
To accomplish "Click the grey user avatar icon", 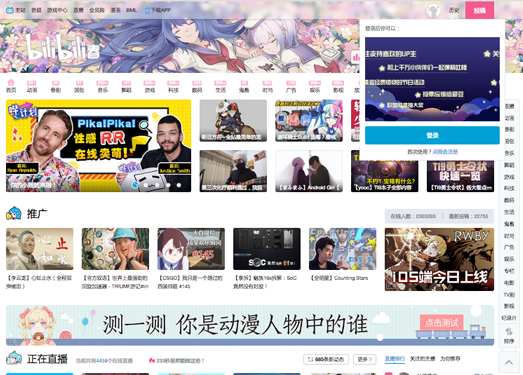I will click(433, 11).
